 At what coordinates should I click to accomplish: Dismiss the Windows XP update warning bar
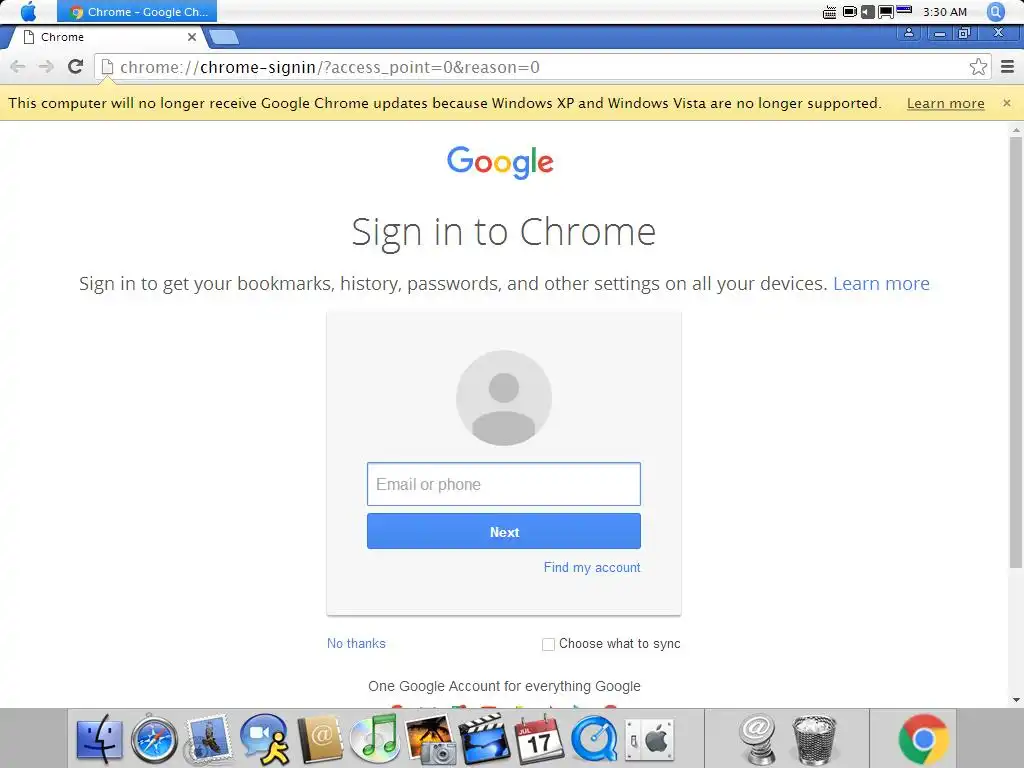coord(1006,103)
